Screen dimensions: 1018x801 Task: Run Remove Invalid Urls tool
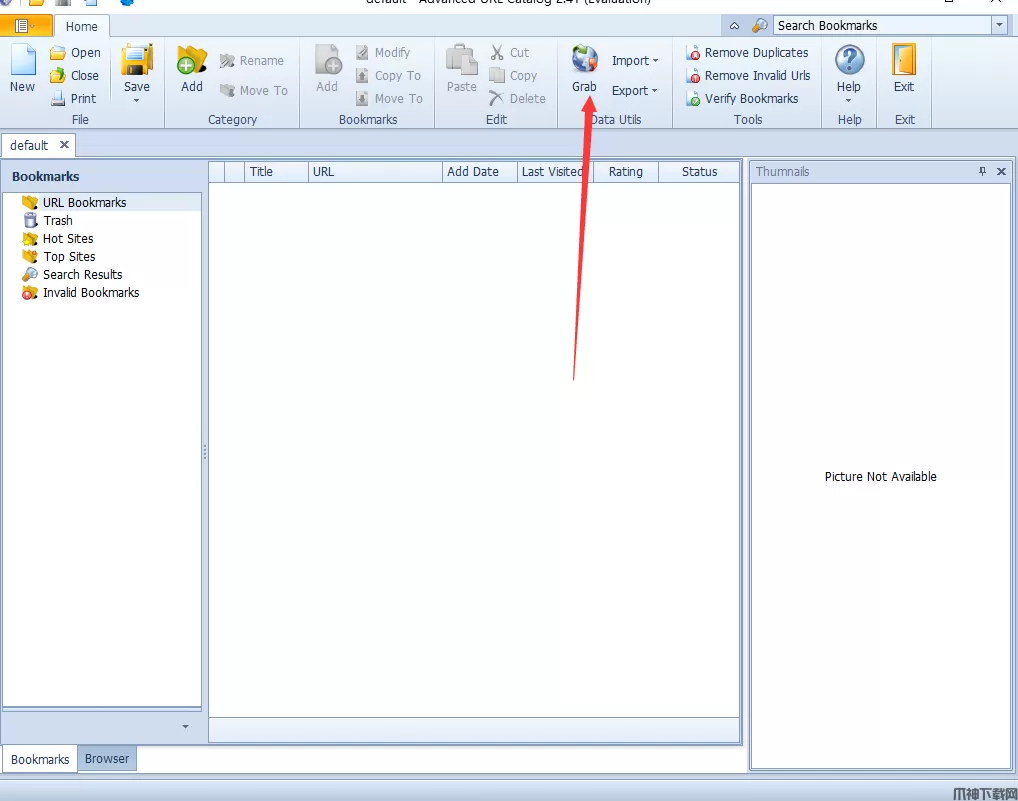pos(749,75)
